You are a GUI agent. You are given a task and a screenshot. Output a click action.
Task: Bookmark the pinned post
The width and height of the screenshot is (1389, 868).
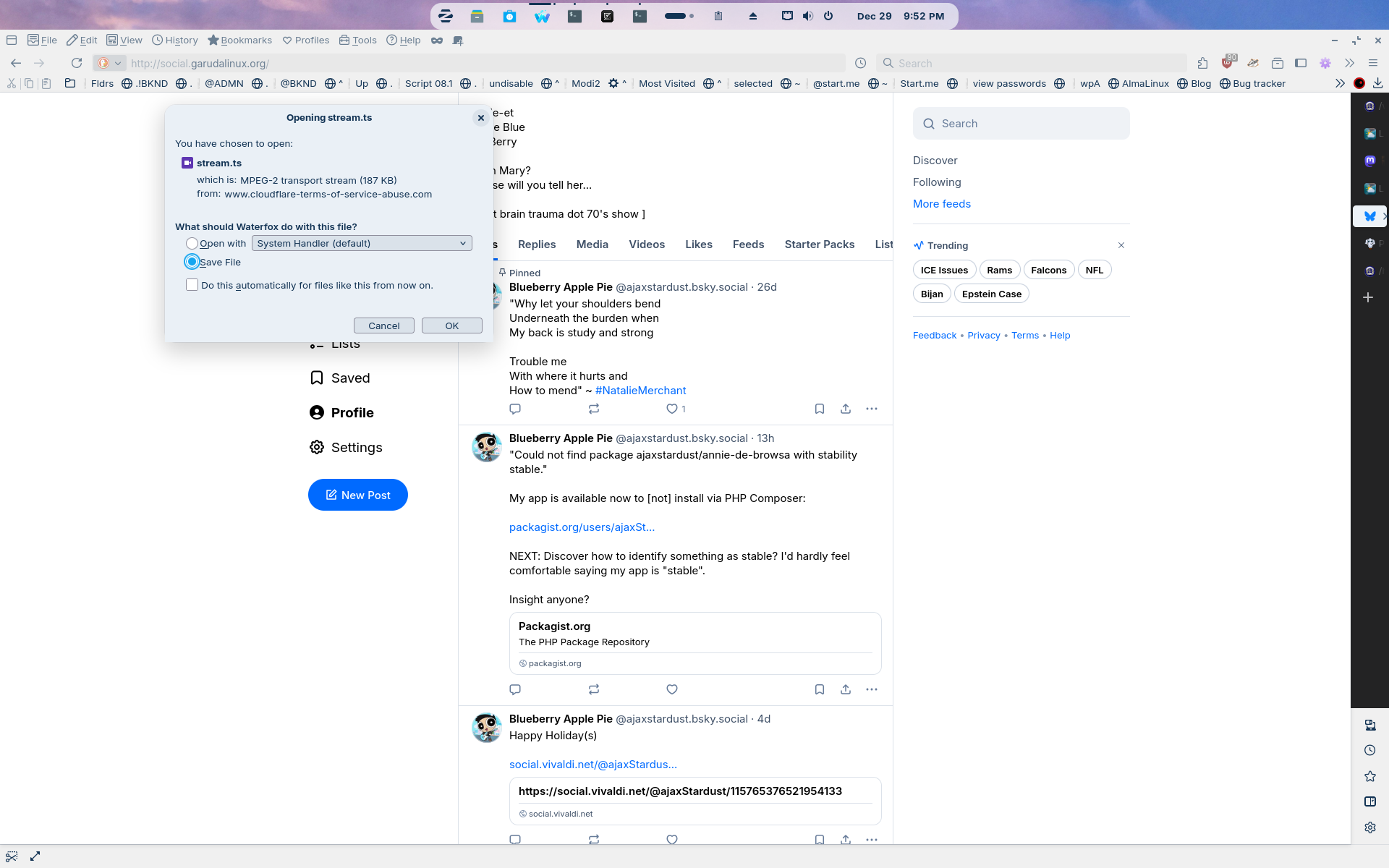(819, 409)
